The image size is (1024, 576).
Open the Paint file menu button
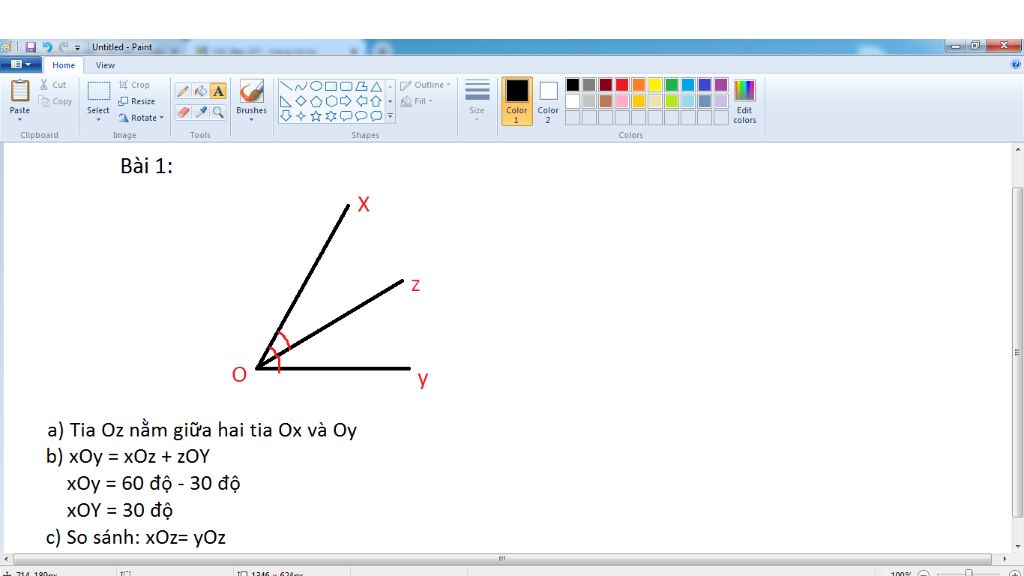click(21, 65)
